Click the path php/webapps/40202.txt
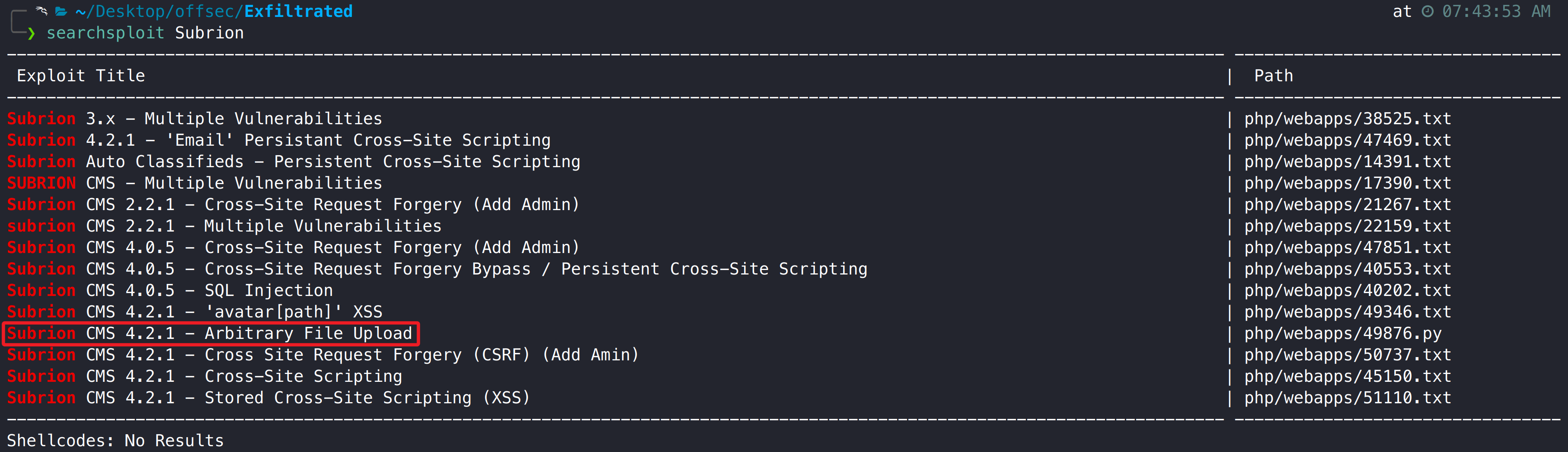The height and width of the screenshot is (452, 1568). (1347, 290)
